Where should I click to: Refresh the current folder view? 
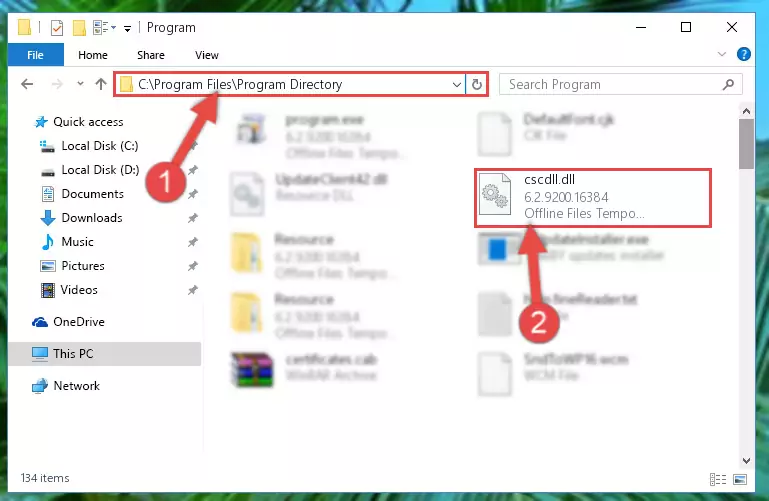tap(476, 84)
